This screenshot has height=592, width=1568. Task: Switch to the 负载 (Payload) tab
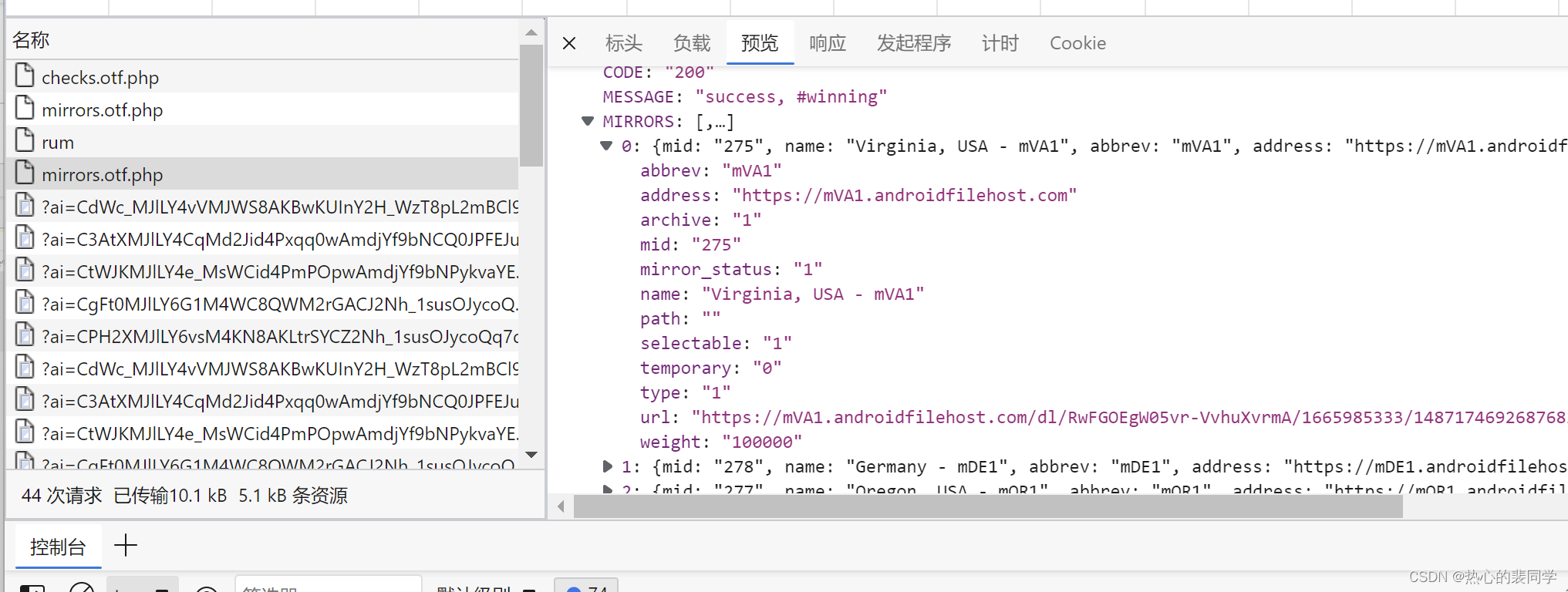click(692, 43)
